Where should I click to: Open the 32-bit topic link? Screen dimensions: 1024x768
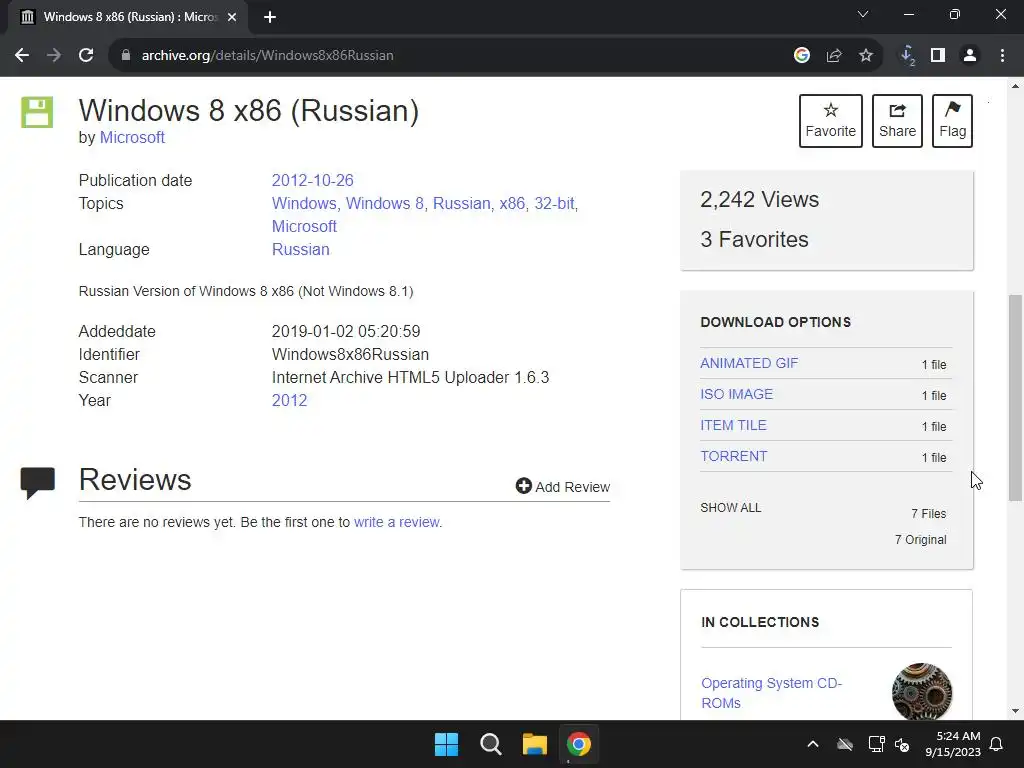554,203
